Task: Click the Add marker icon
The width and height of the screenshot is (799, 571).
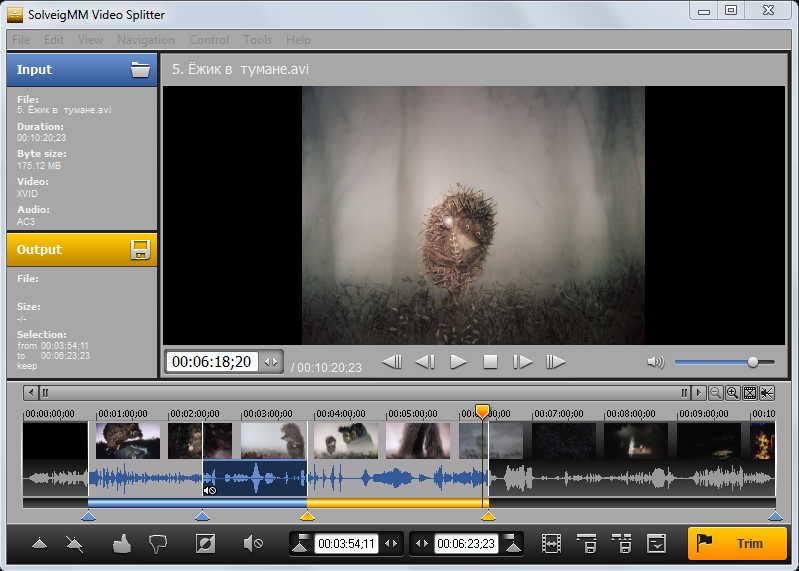Action: click(x=39, y=544)
